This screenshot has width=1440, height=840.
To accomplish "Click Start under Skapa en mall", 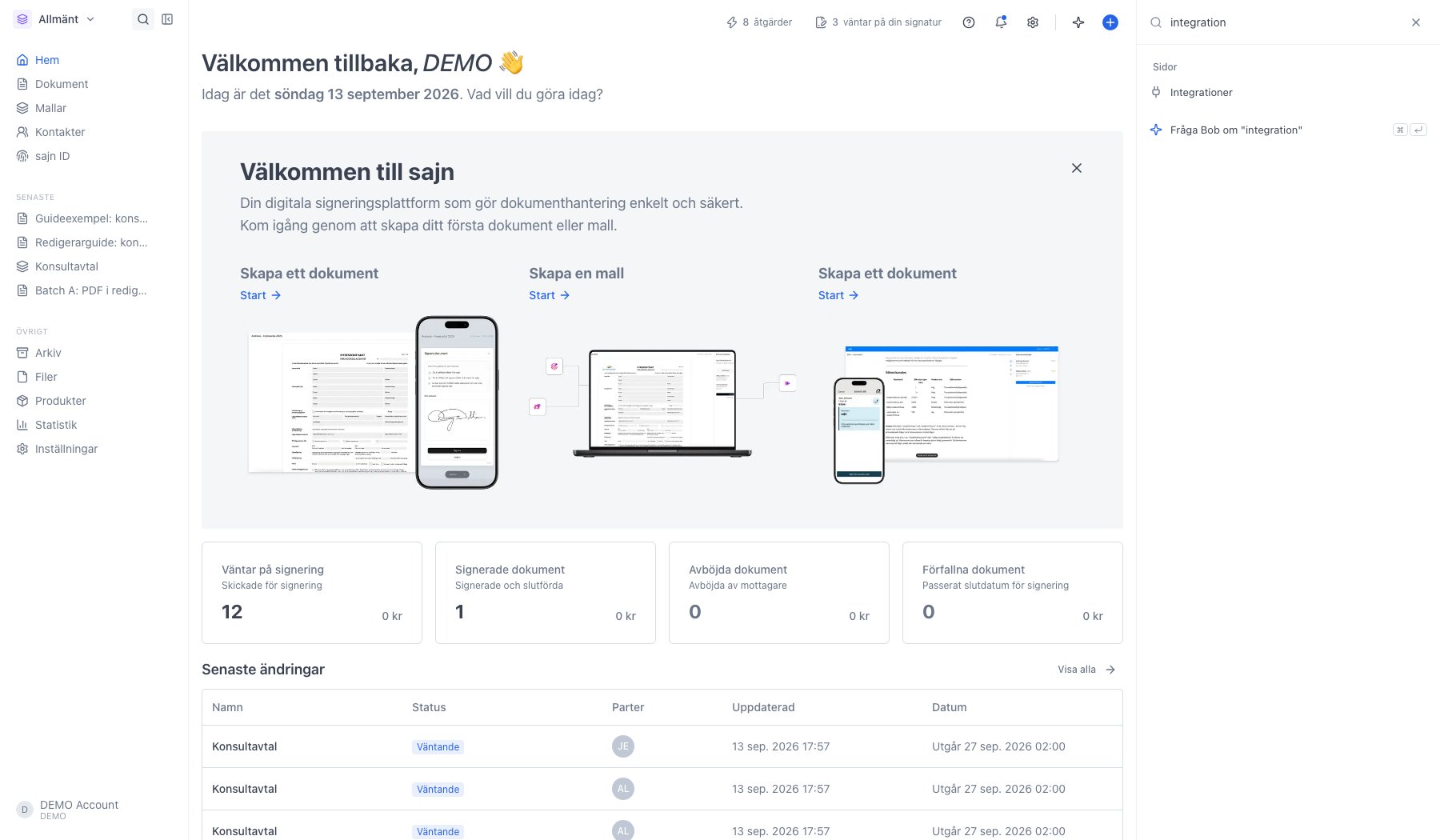I will 549,295.
